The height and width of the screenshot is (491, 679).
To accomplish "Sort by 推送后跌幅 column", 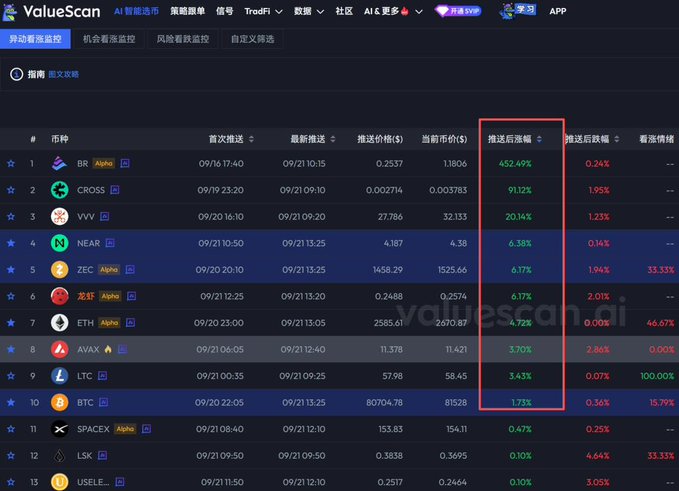I will pyautogui.click(x=617, y=139).
